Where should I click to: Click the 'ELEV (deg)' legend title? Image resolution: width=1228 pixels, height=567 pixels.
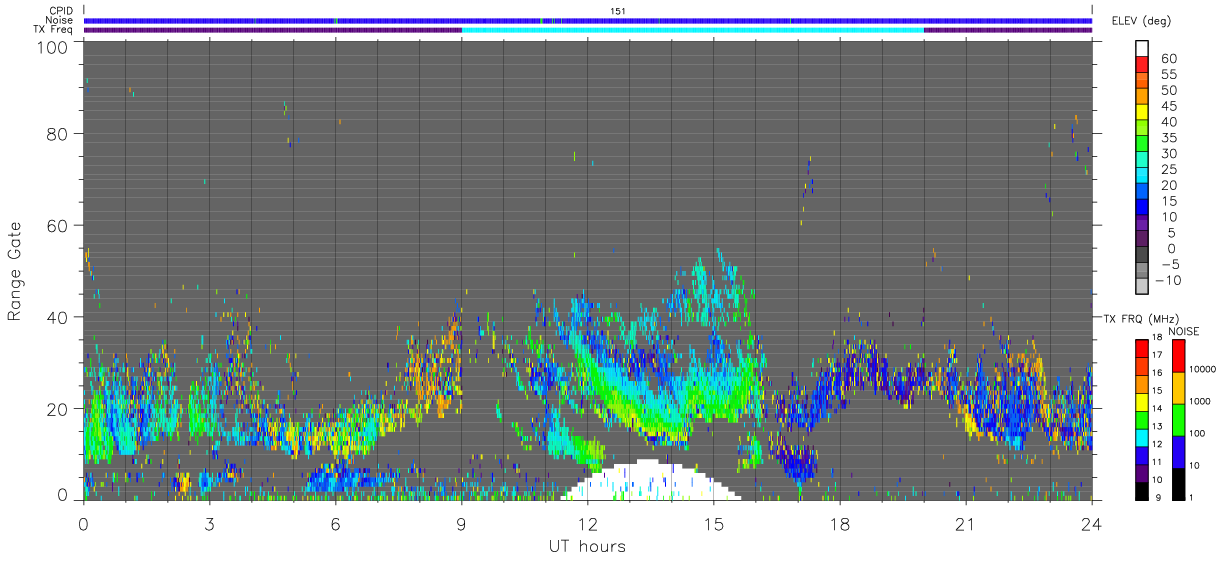point(1141,21)
